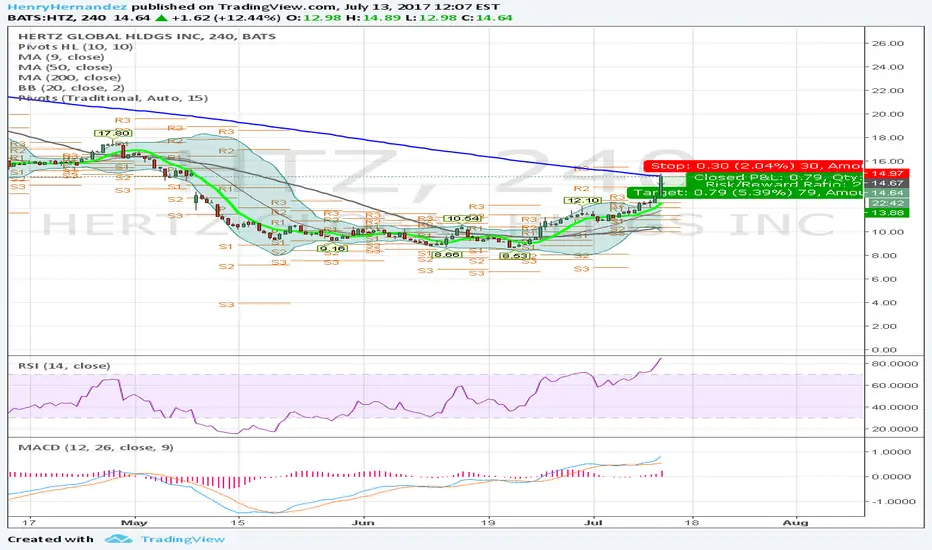This screenshot has height=550, width=932.
Task: Click 10.00 on the price axis
Action: coord(887,232)
